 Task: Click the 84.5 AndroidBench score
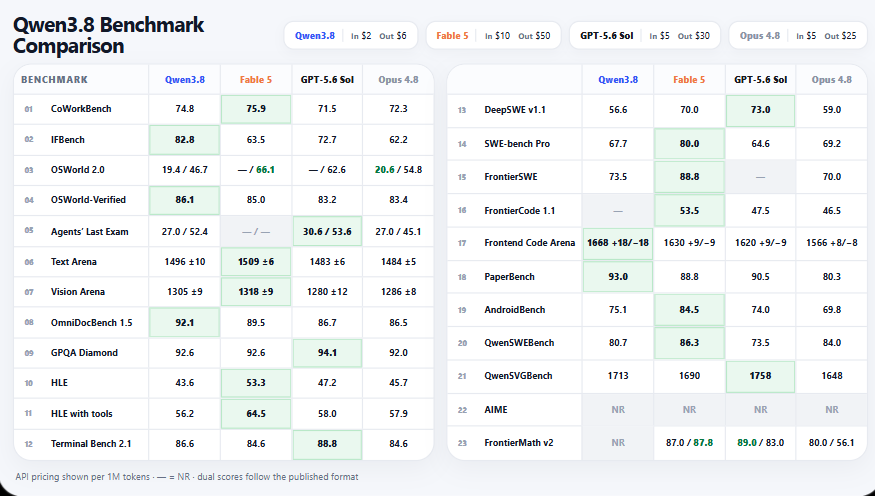pos(689,310)
